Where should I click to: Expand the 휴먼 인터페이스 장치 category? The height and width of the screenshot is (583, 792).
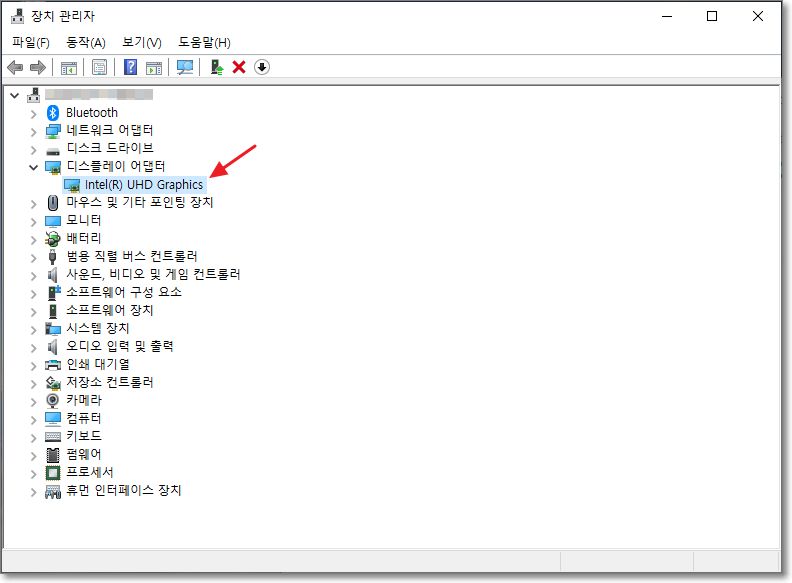pos(33,492)
